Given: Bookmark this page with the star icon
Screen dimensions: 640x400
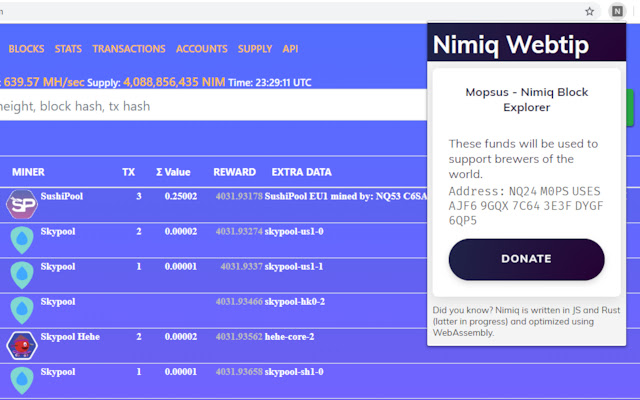Looking at the screenshot, I should click(589, 11).
